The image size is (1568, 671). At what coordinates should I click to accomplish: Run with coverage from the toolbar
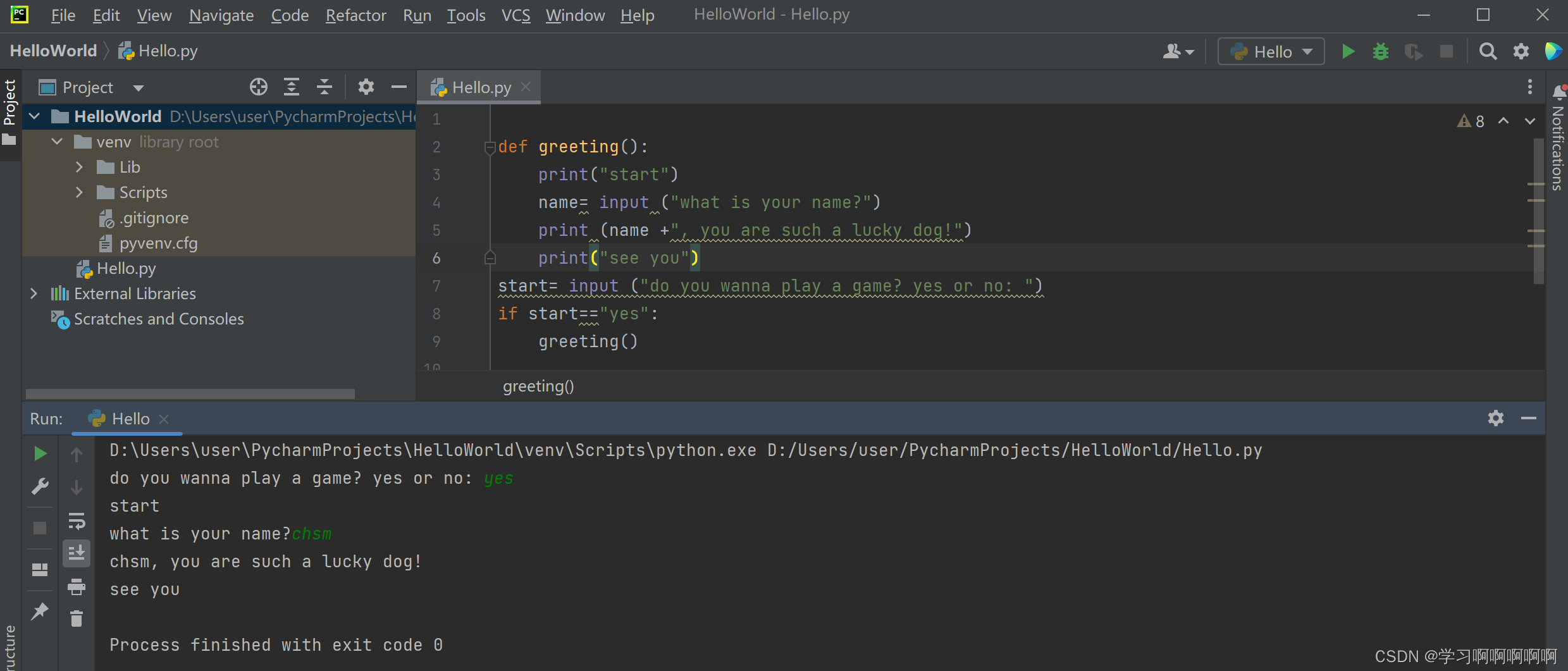coord(1414,51)
